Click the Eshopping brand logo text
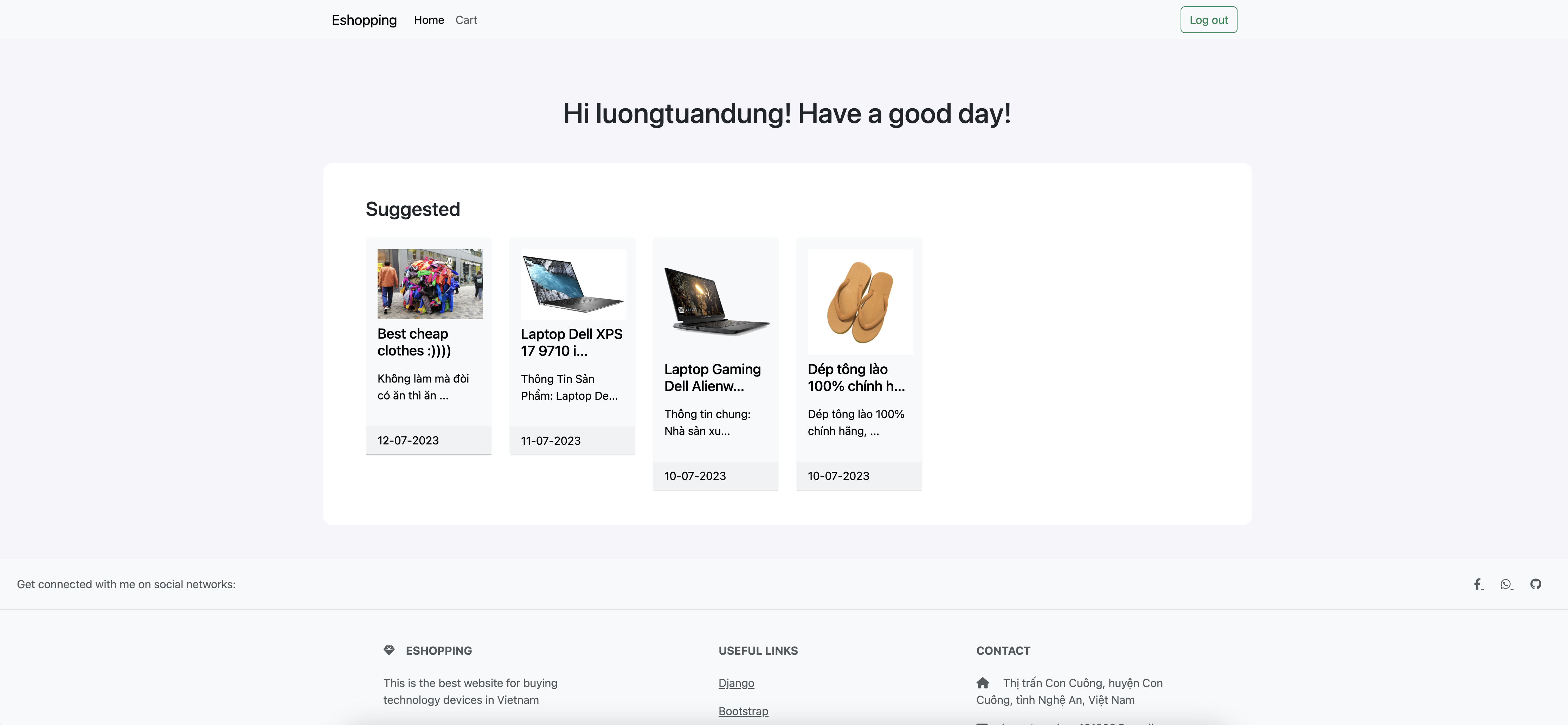1568x725 pixels. 364,20
